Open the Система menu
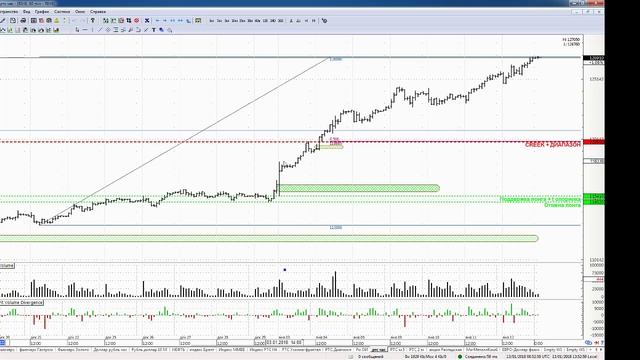 click(62, 12)
